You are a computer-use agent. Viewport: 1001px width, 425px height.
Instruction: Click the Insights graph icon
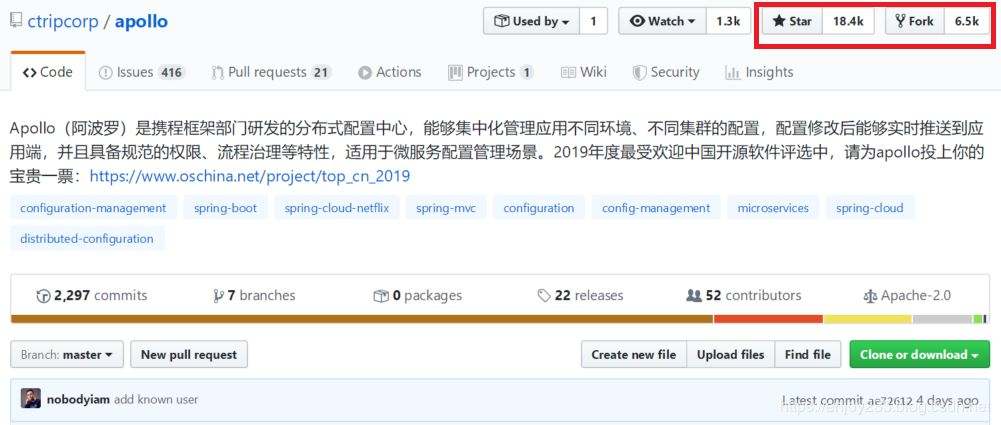pyautogui.click(x=732, y=72)
